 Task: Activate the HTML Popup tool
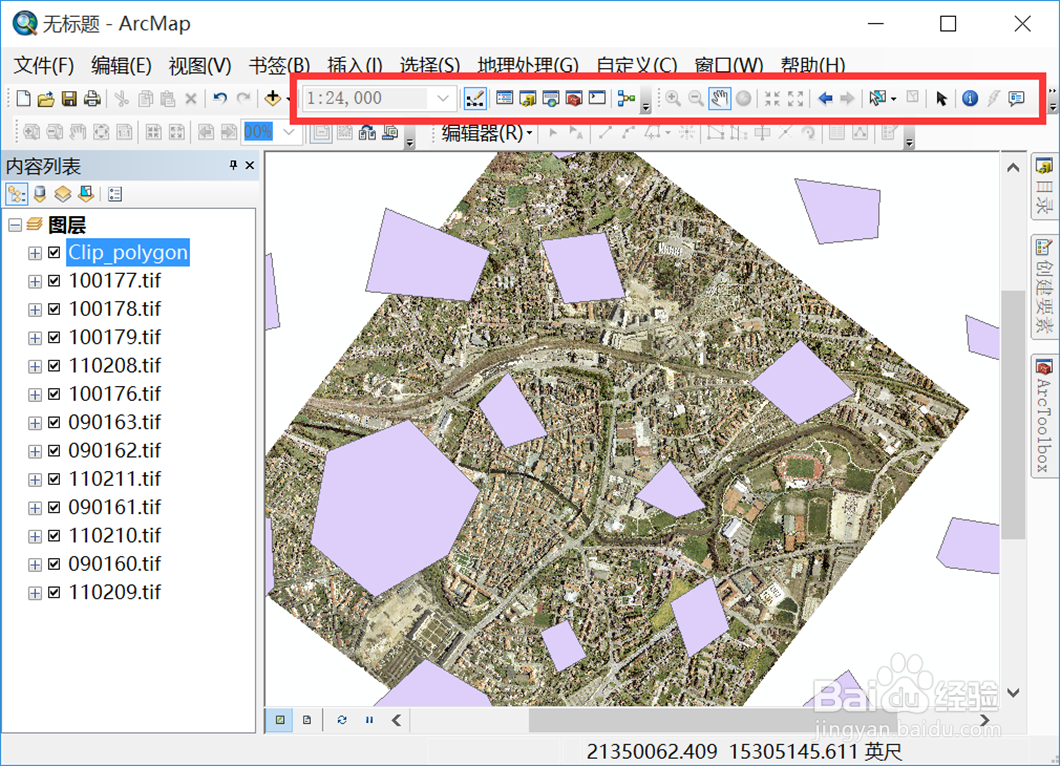tap(1016, 99)
